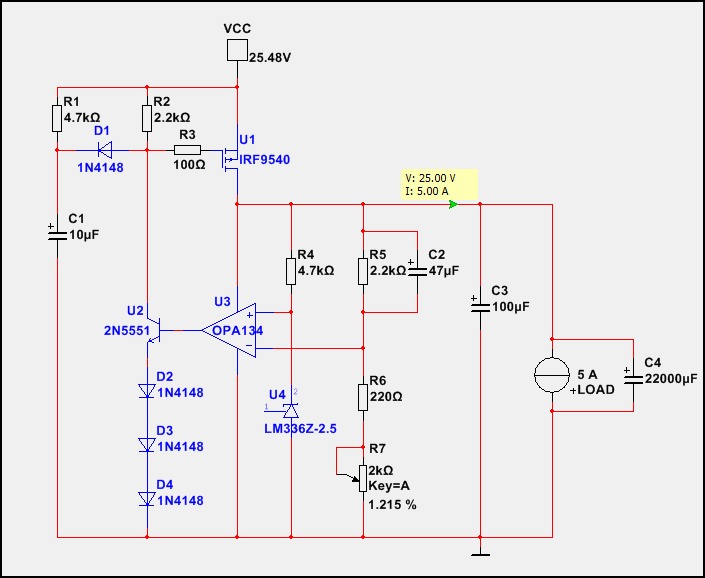Select diode D3 symbol
Viewport: 705px width, 578px height.
147,445
